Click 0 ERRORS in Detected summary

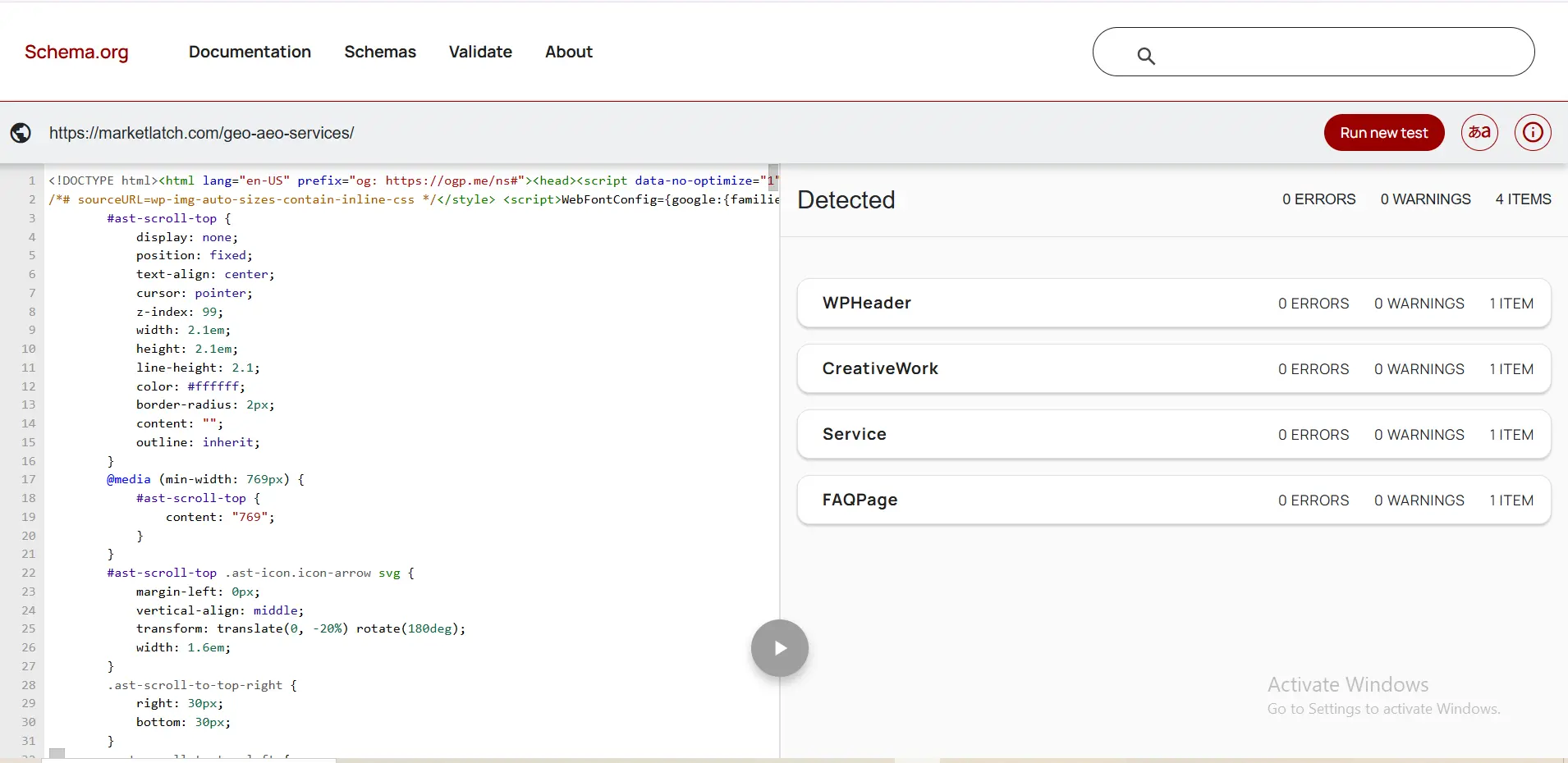coord(1319,199)
